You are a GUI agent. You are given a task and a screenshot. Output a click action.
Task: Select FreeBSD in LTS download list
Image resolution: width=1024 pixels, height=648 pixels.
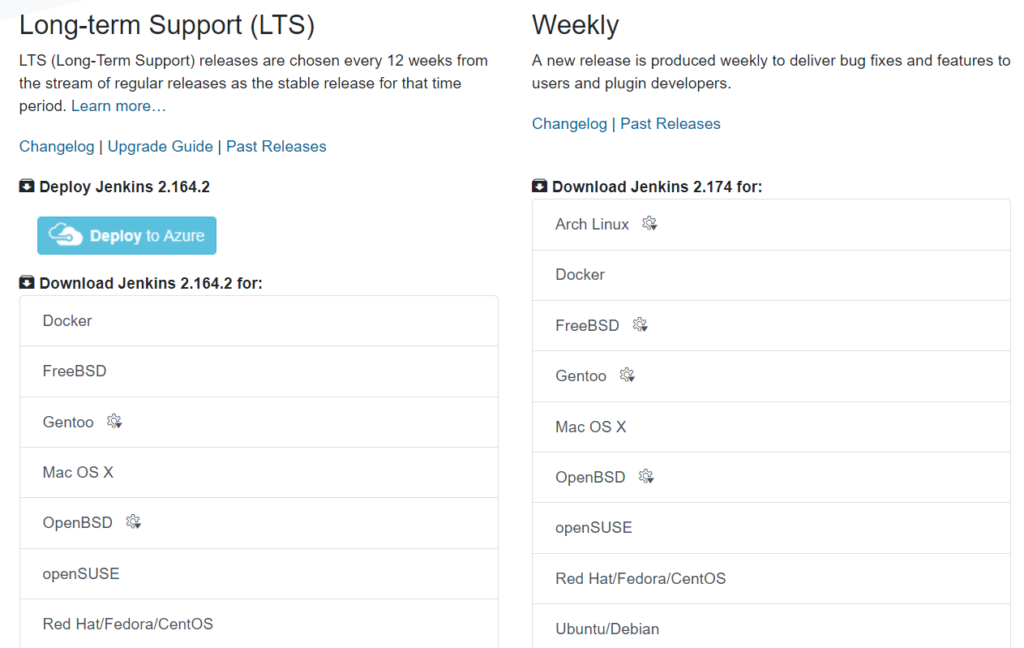click(x=259, y=371)
